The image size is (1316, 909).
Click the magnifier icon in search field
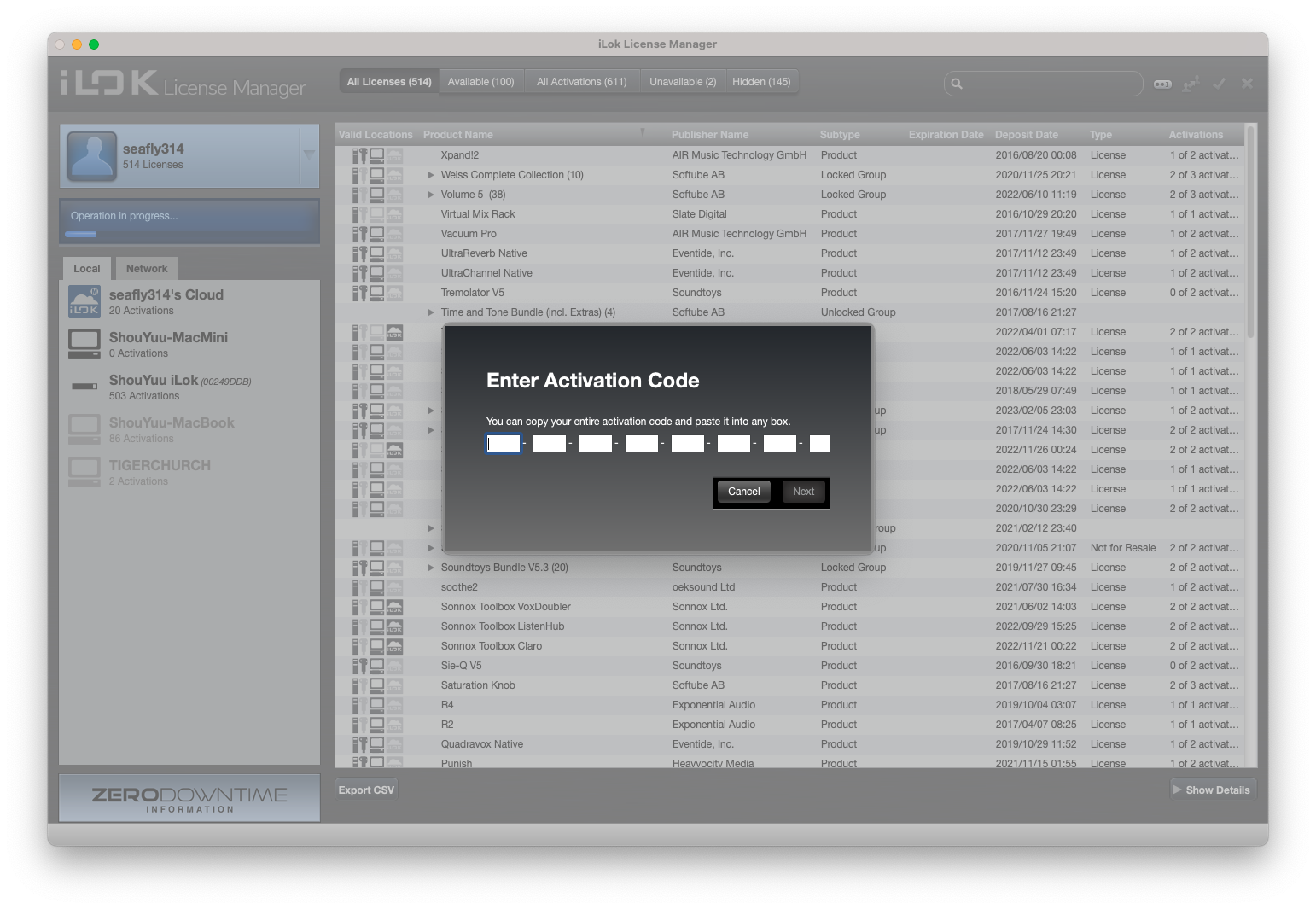(957, 84)
